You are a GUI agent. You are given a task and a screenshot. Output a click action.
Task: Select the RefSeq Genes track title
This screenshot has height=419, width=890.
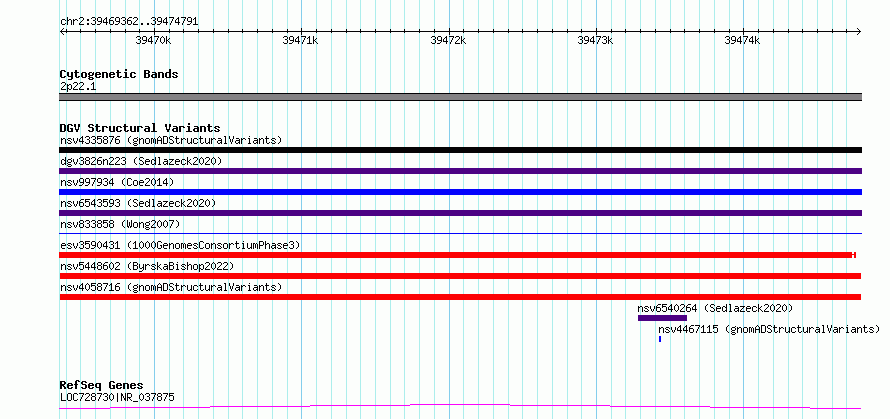tap(102, 386)
